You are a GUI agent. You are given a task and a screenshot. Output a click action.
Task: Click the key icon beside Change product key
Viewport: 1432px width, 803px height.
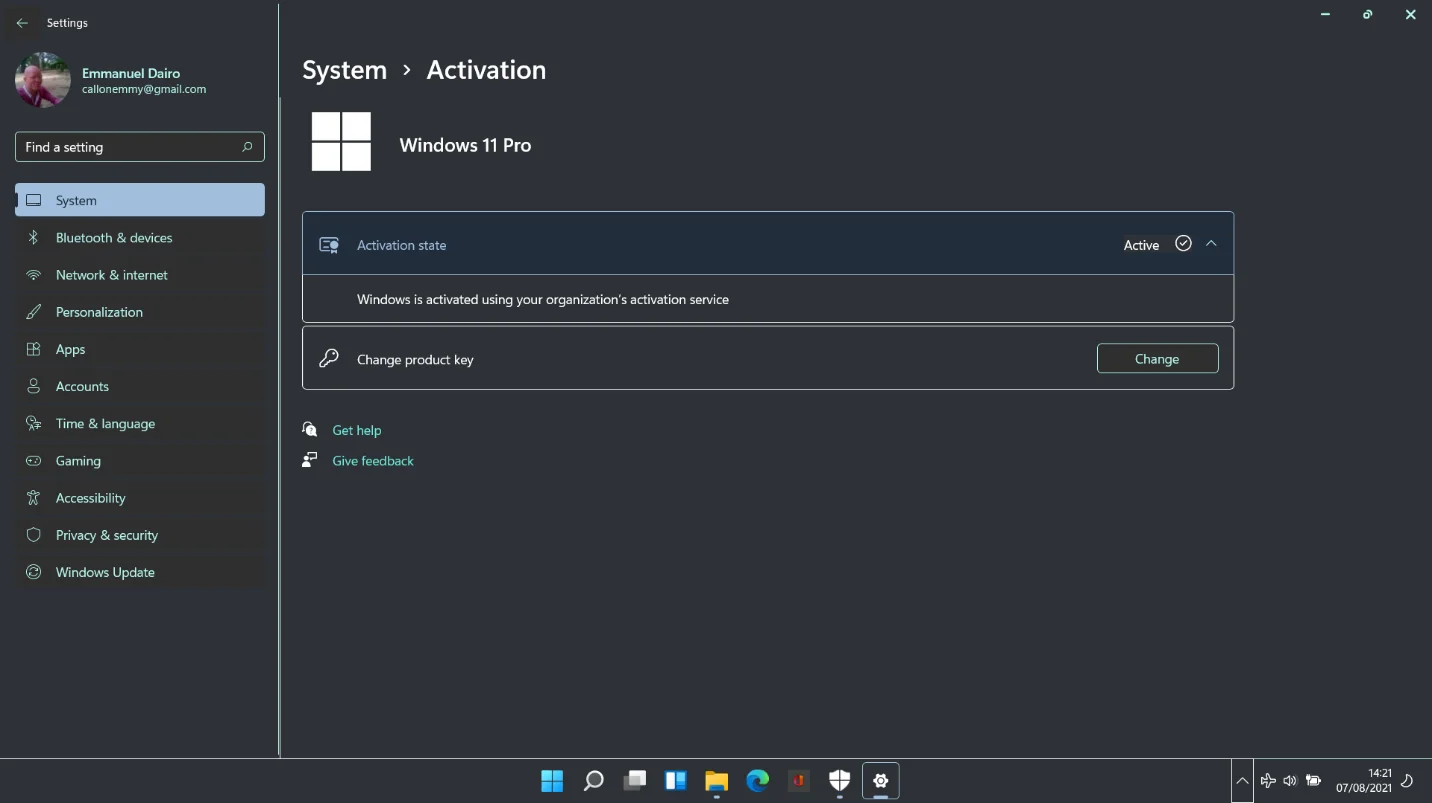click(x=329, y=358)
